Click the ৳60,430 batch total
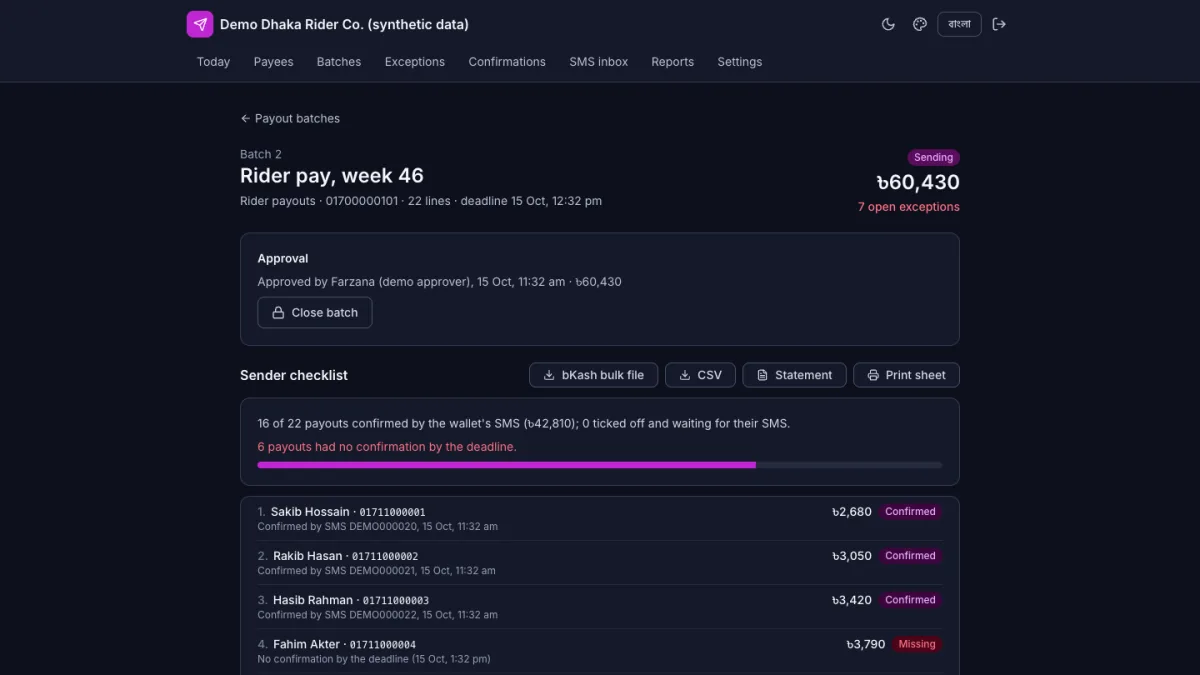Screen dimensions: 1200x675 click(x=918, y=182)
